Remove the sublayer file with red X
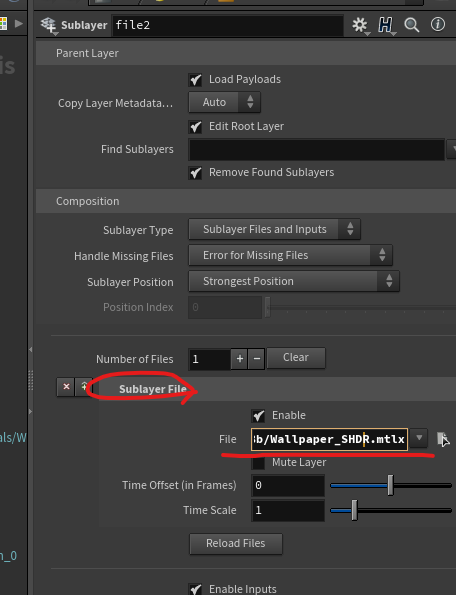Image resolution: width=456 pixels, height=595 pixels. coord(66,387)
